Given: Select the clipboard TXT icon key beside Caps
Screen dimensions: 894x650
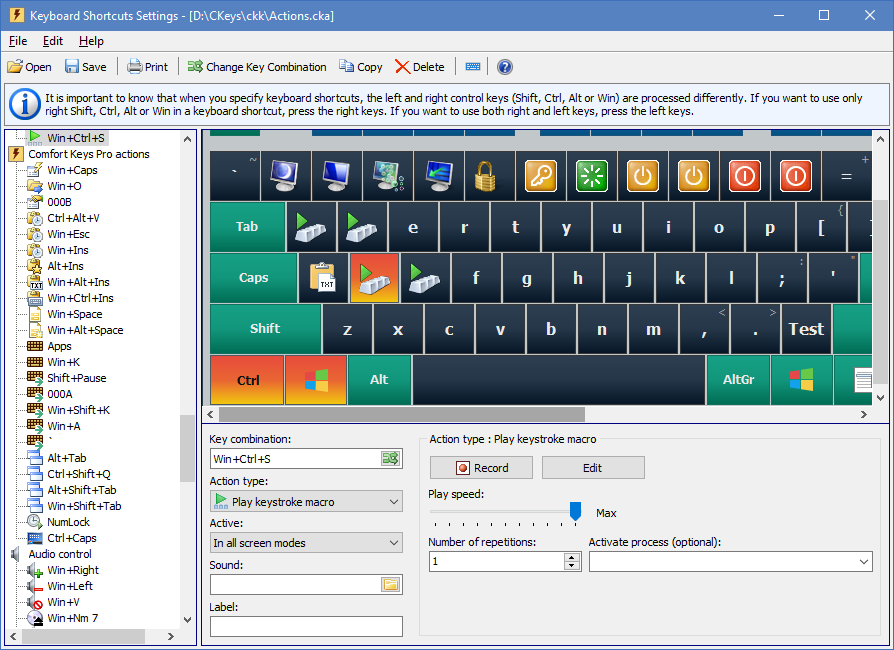Looking at the screenshot, I should point(323,278).
